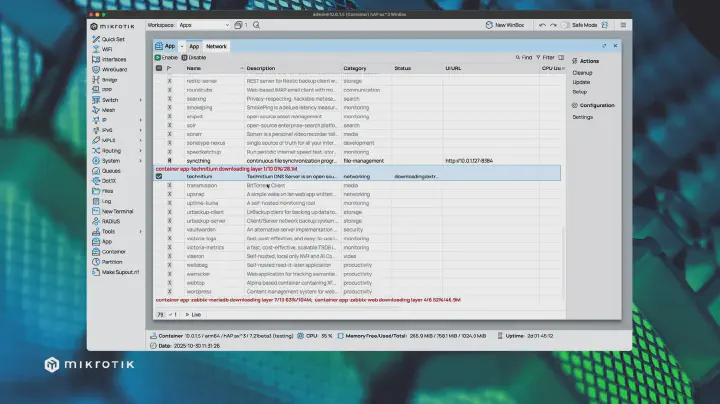
Task: Open Partition in the sidebar
Action: [107, 262]
